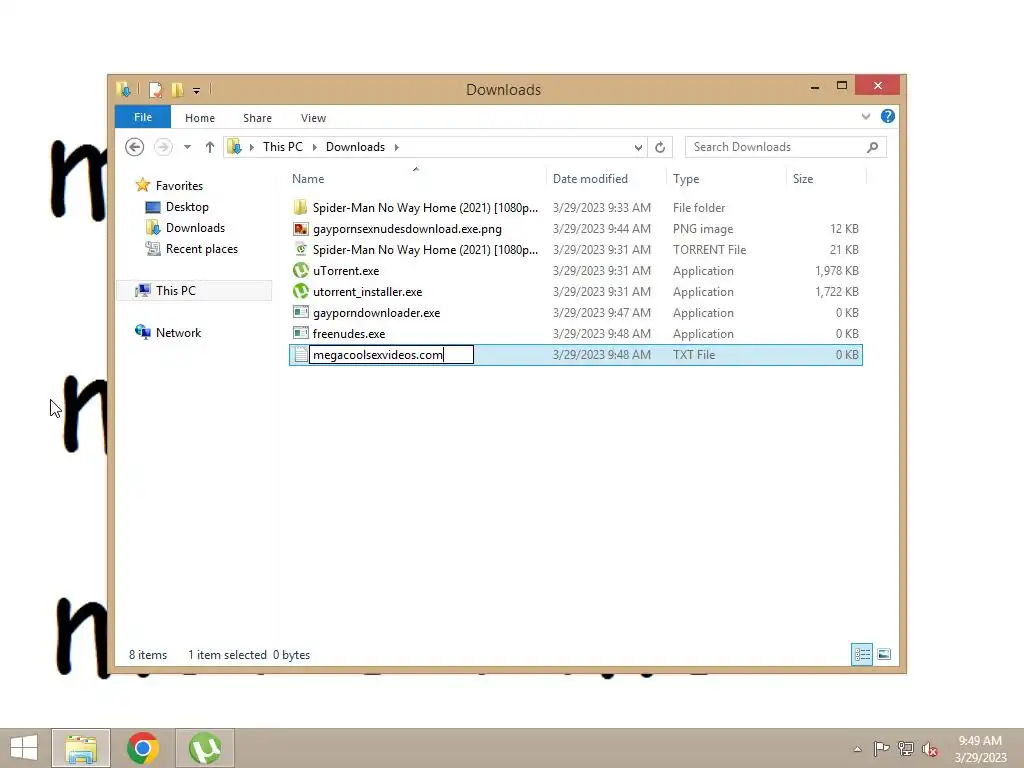Open Downloads in the navigation pane
The image size is (1024, 768).
tap(195, 228)
